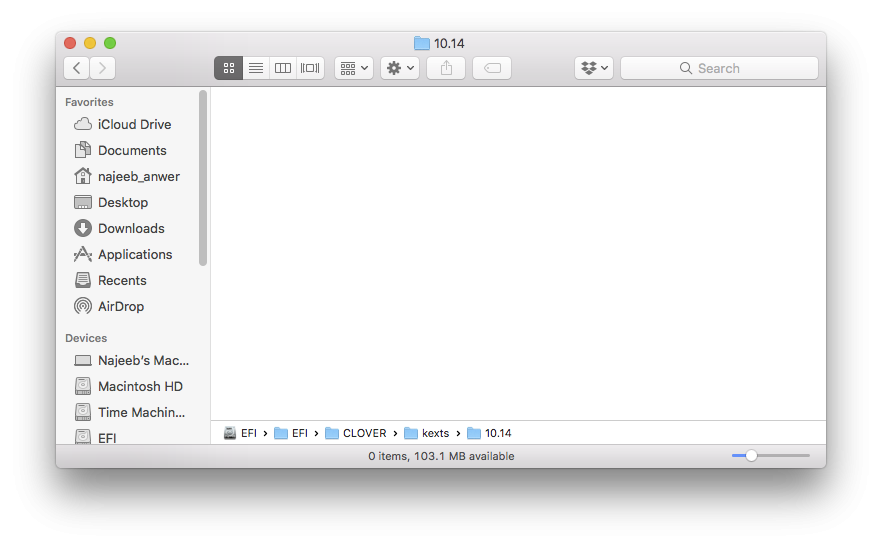Go forward with the right arrow button

(102, 68)
